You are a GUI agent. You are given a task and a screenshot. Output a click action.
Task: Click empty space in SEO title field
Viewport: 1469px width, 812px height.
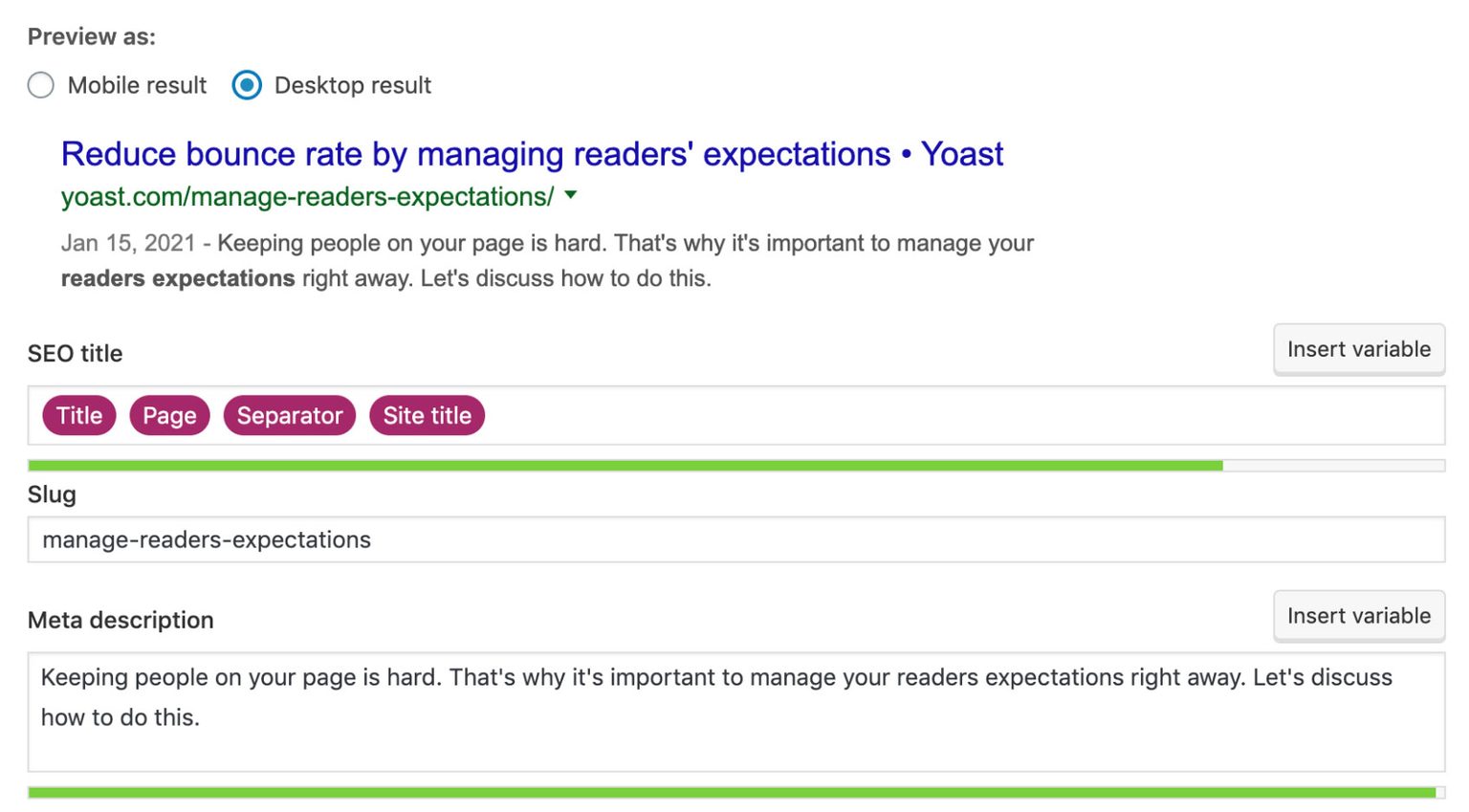click(956, 416)
